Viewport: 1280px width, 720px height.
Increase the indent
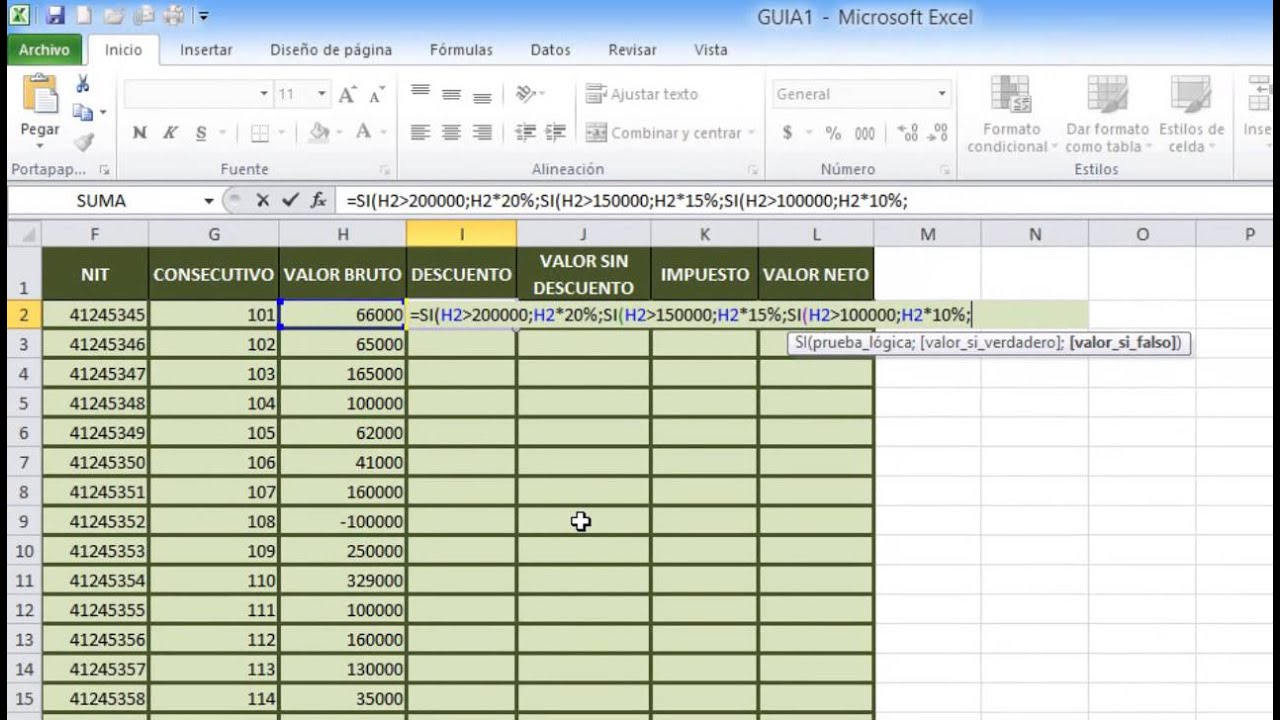pos(556,132)
